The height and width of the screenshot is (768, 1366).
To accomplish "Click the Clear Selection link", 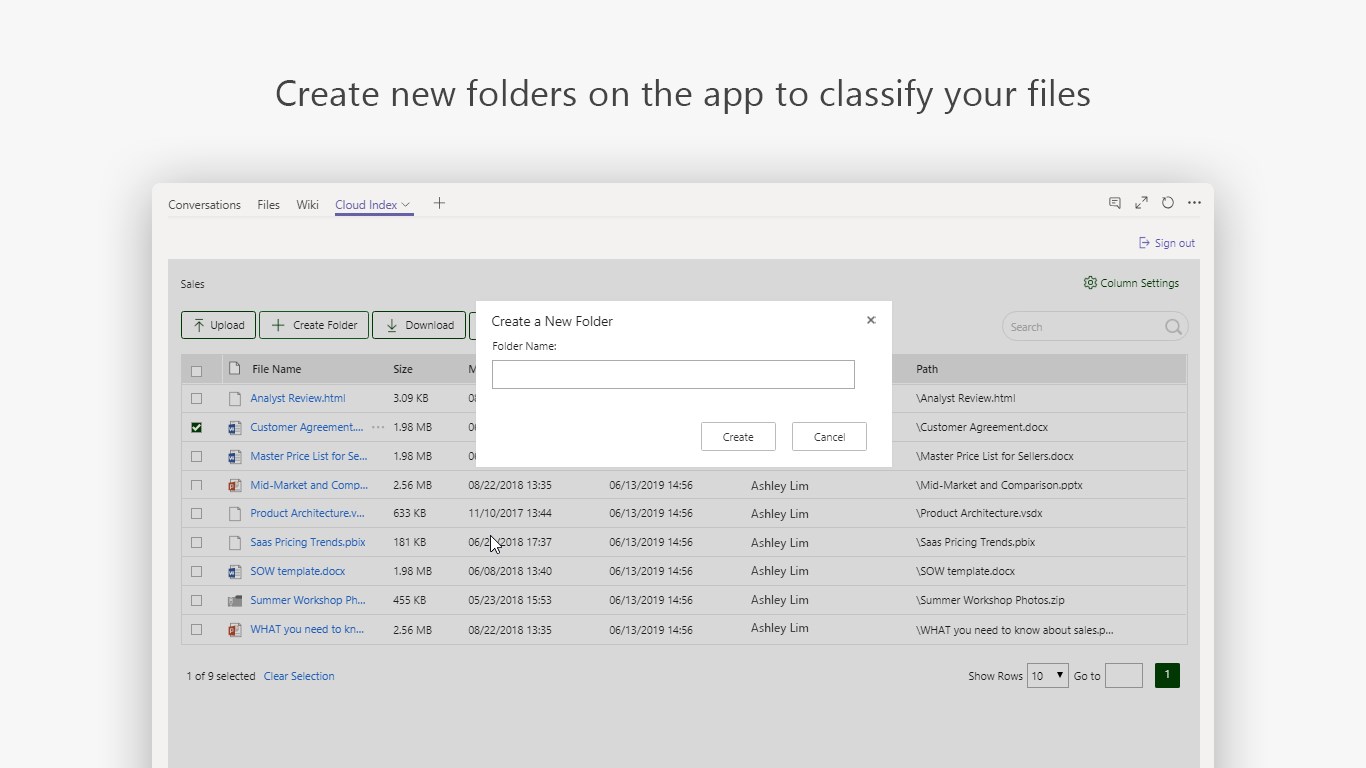I will pos(299,676).
